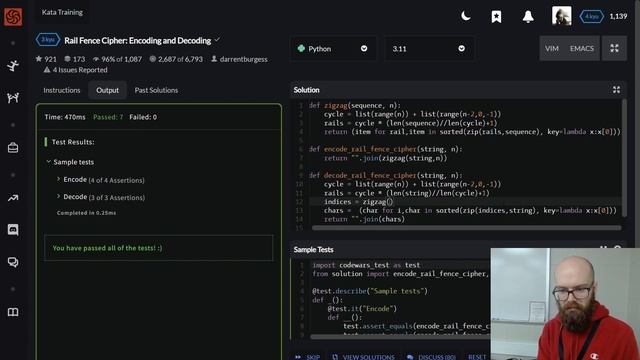Open the Discord chat sidebar icon
This screenshot has height=360, width=640.
point(13,230)
